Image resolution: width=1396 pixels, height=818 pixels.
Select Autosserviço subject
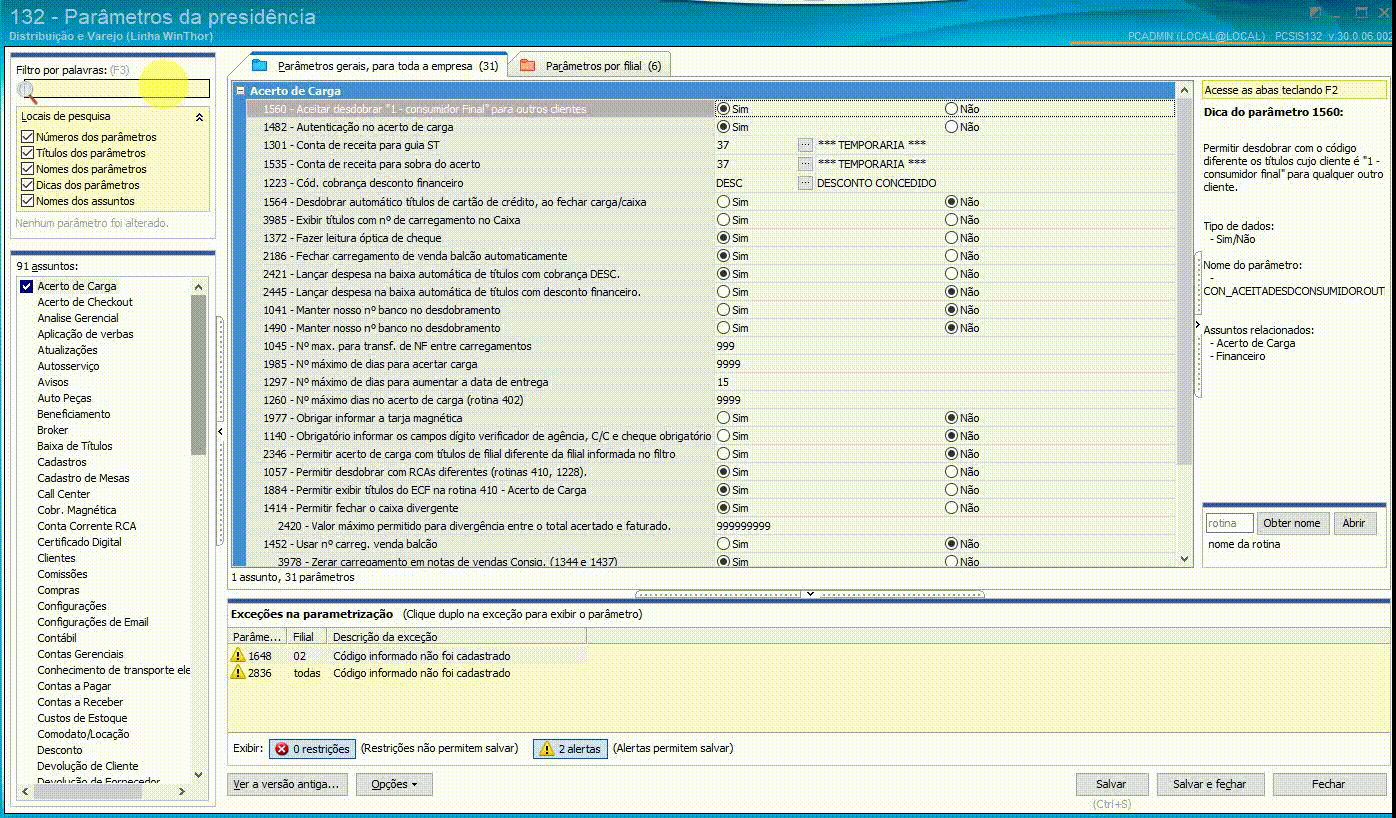pyautogui.click(x=68, y=366)
